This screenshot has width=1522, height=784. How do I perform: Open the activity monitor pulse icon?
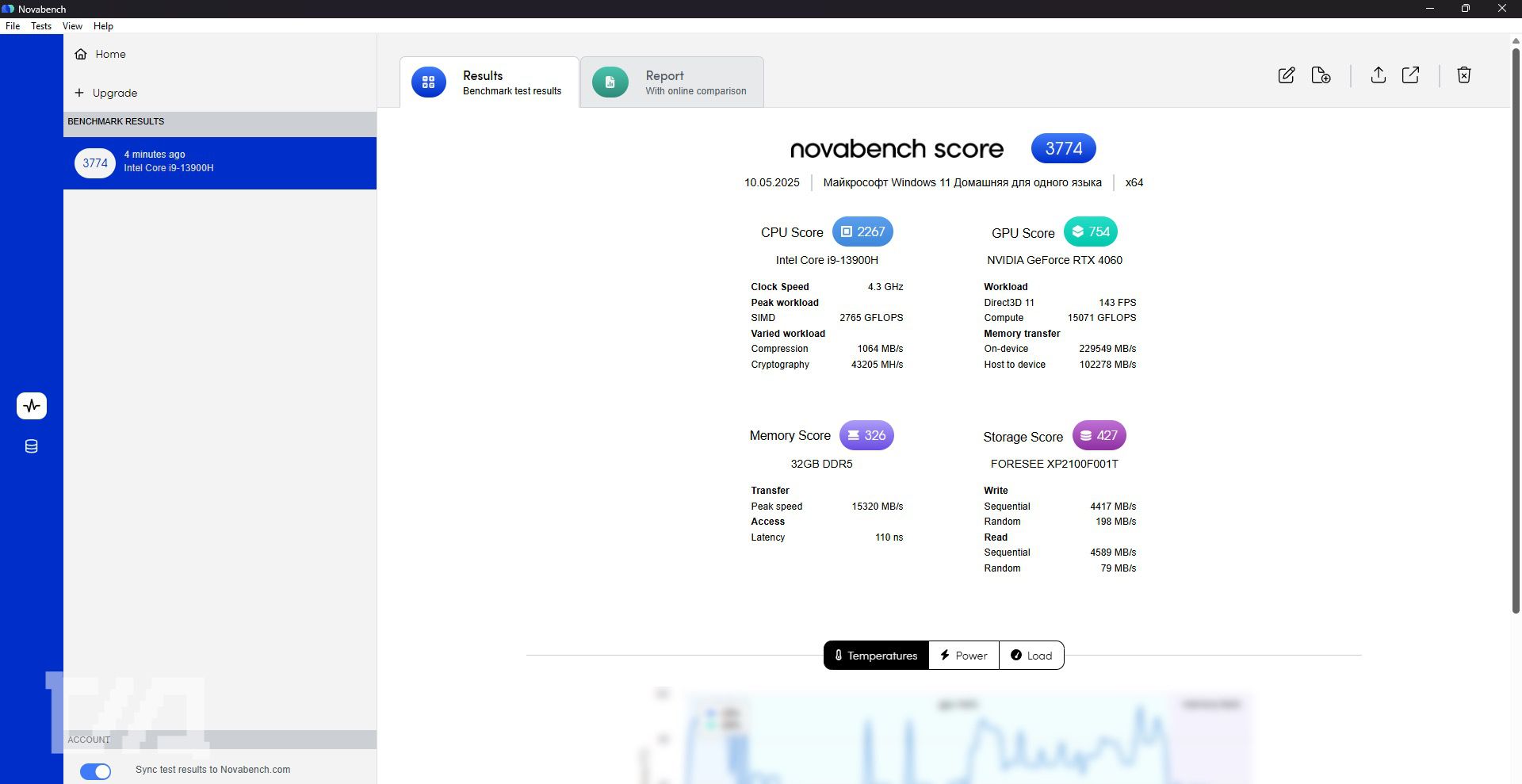[x=32, y=406]
